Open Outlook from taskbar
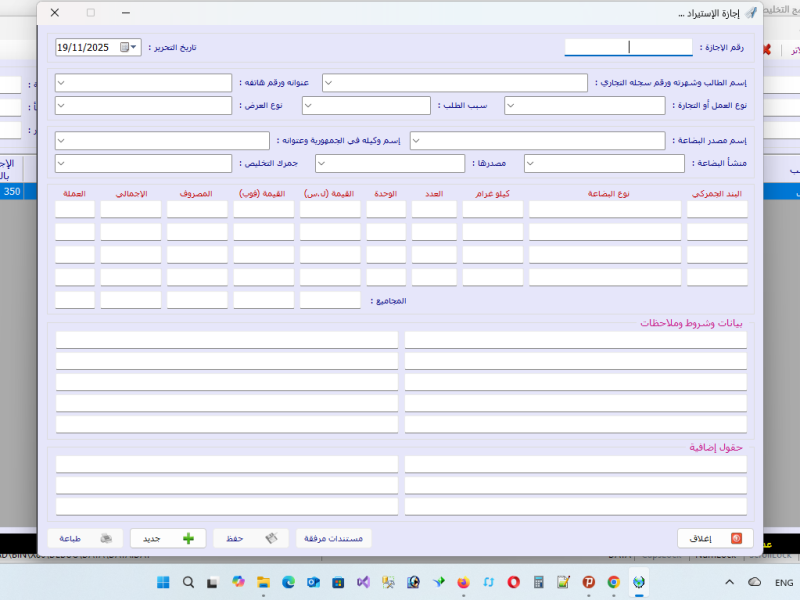This screenshot has width=800, height=600. [313, 582]
